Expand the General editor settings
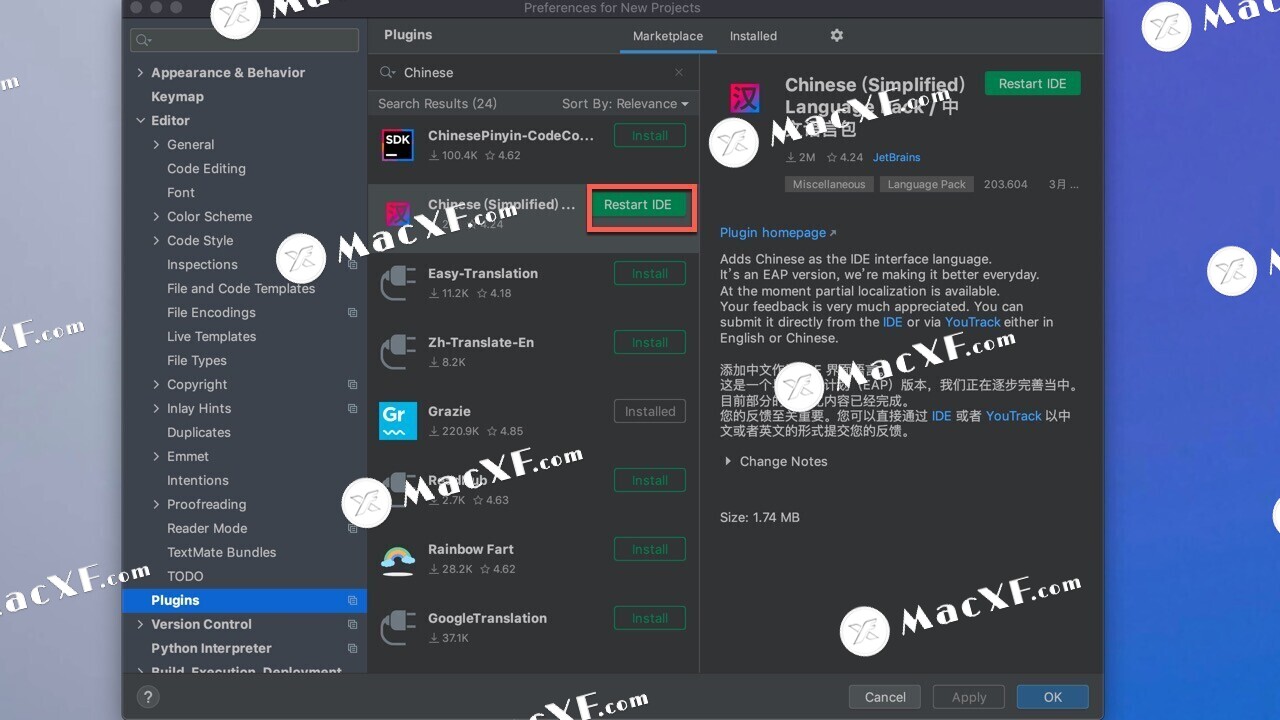1280x720 pixels. 156,144
